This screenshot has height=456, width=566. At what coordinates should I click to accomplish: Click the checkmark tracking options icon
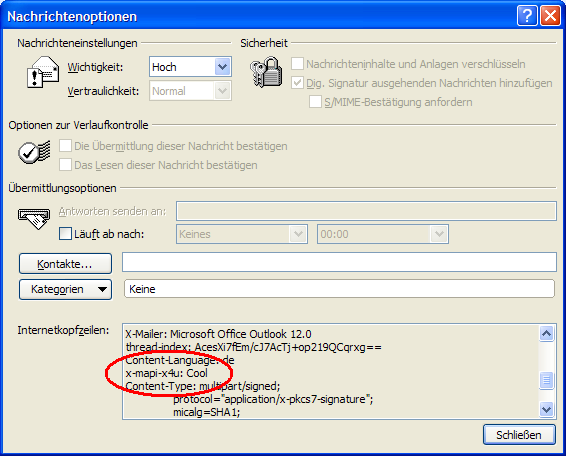(34, 152)
